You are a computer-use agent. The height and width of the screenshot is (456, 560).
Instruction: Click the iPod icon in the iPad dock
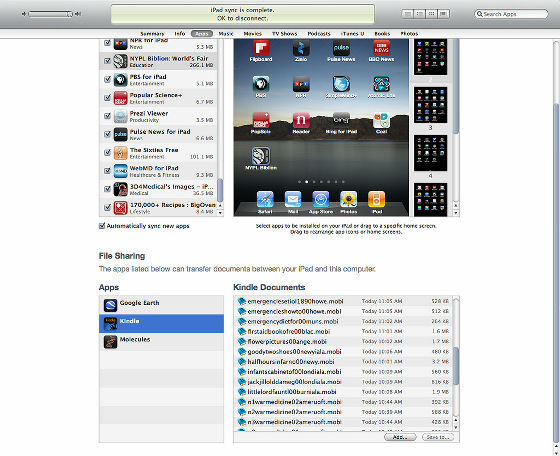(x=376, y=200)
